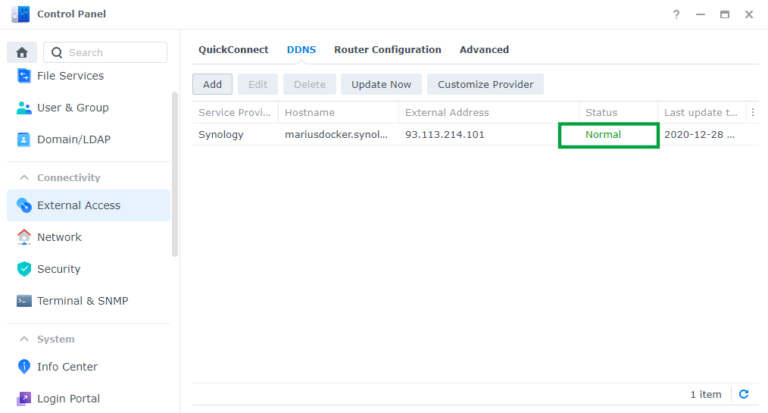Click the refresh icon at bottom right
The width and height of the screenshot is (768, 413).
point(743,395)
